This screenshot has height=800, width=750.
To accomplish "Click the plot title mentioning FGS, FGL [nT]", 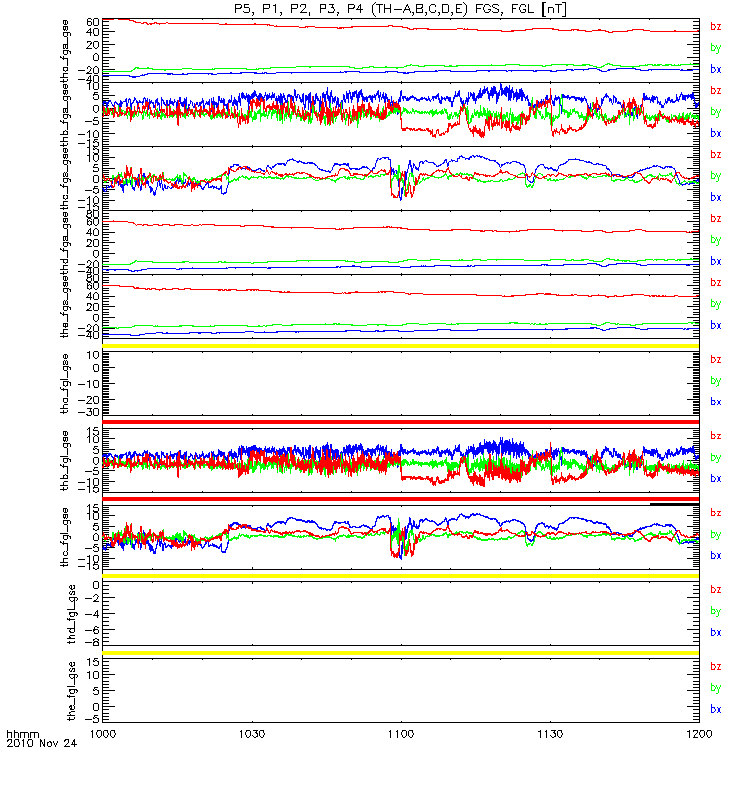I will (399, 9).
